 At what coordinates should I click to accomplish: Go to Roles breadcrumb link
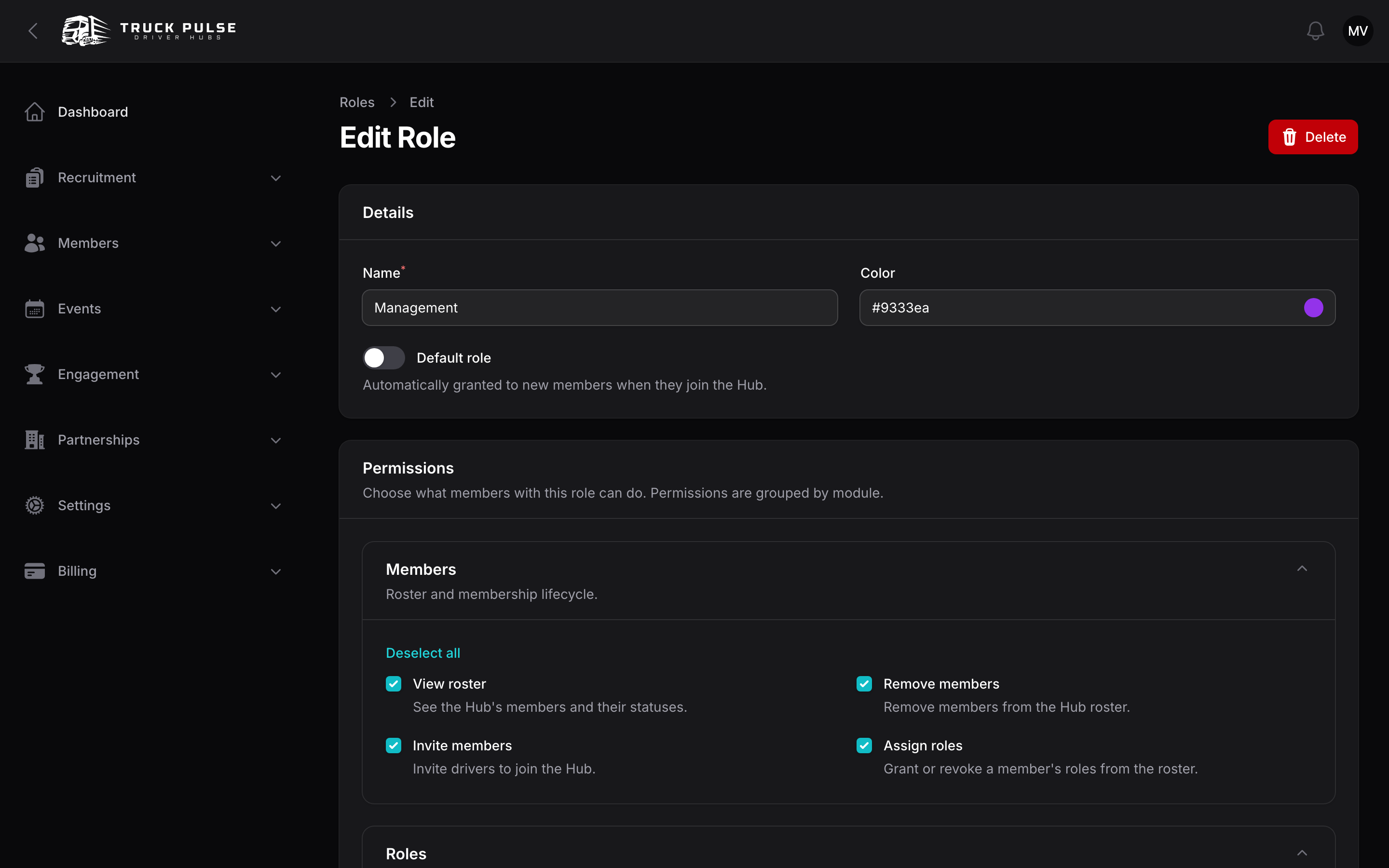(x=357, y=102)
